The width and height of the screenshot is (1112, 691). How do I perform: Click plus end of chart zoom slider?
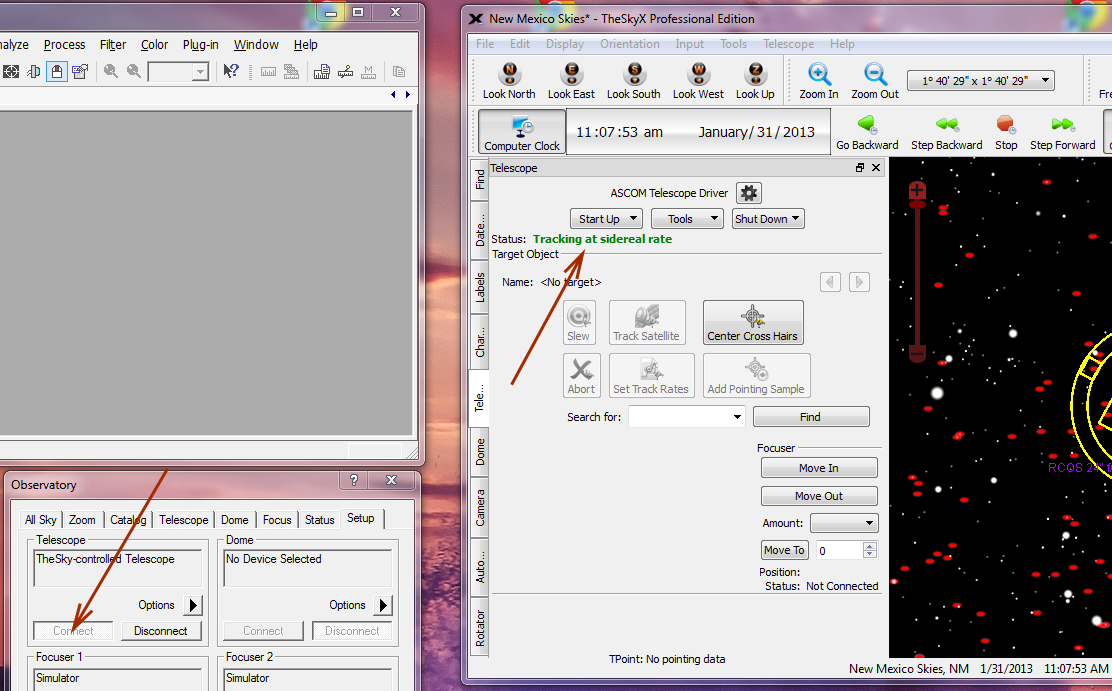917,190
